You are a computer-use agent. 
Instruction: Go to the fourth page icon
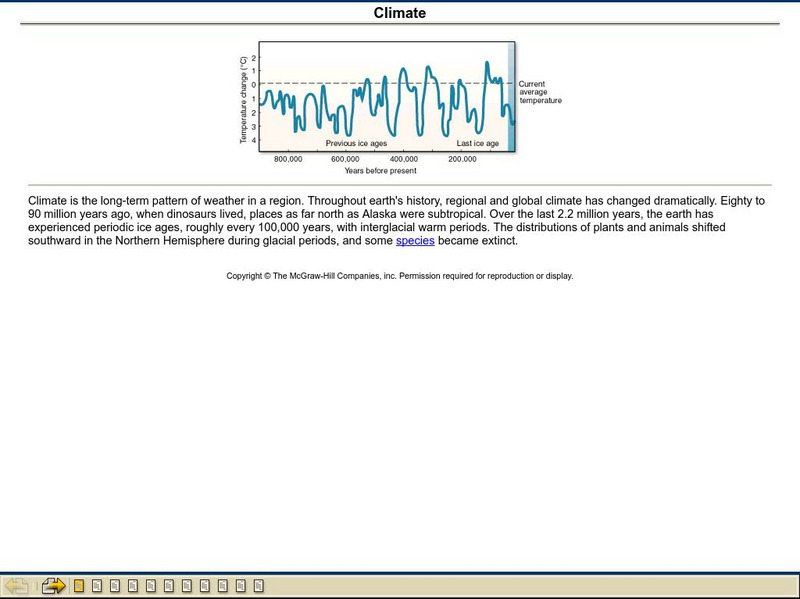(x=133, y=585)
